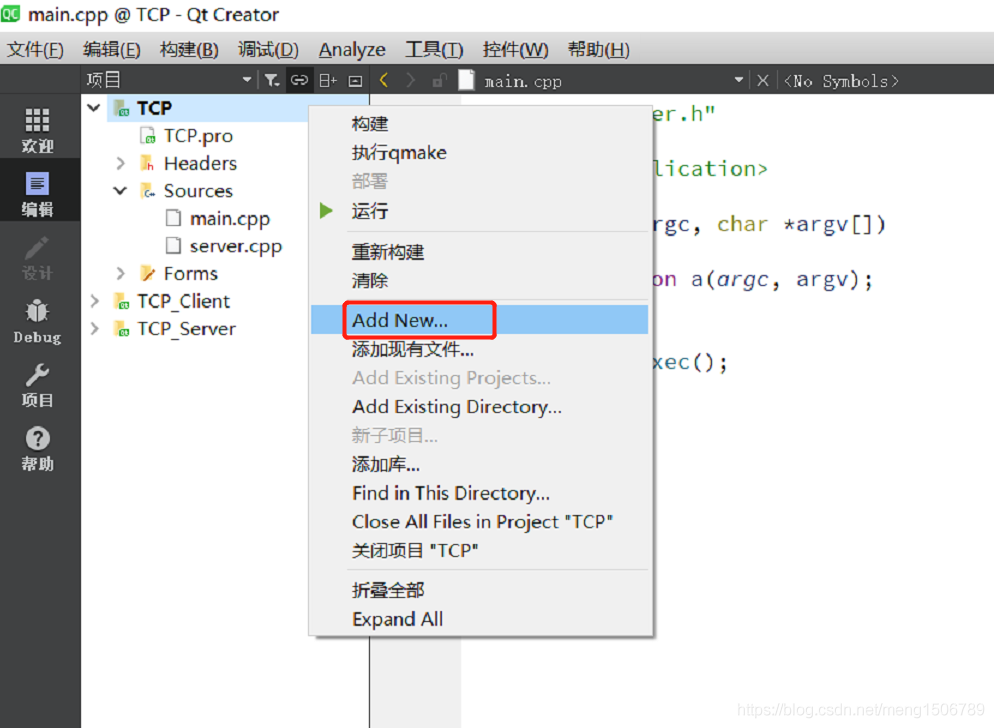
Task: Select the Forms tree item
Action: click(191, 273)
